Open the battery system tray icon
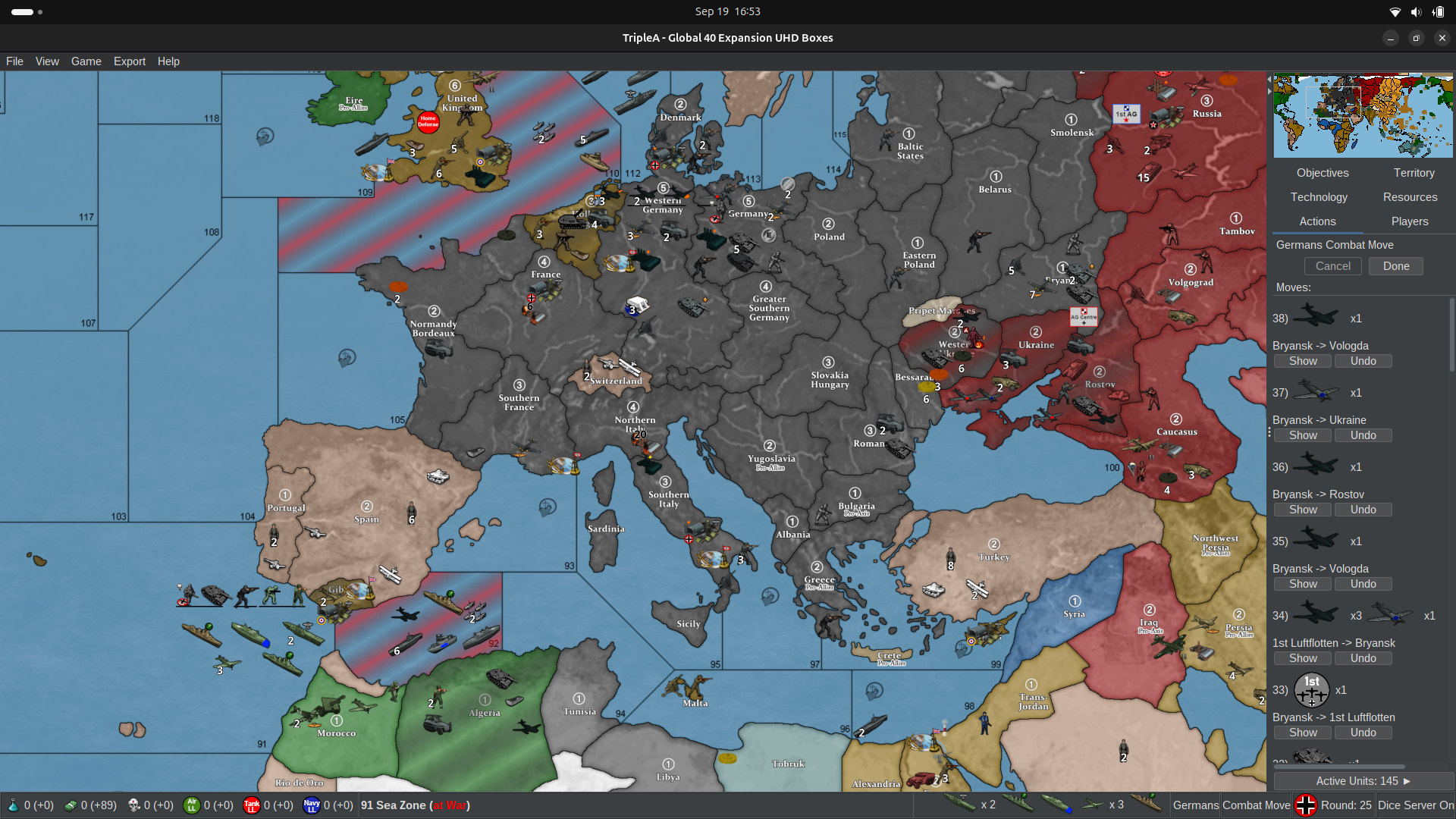Viewport: 1456px width, 819px height. click(x=1438, y=11)
